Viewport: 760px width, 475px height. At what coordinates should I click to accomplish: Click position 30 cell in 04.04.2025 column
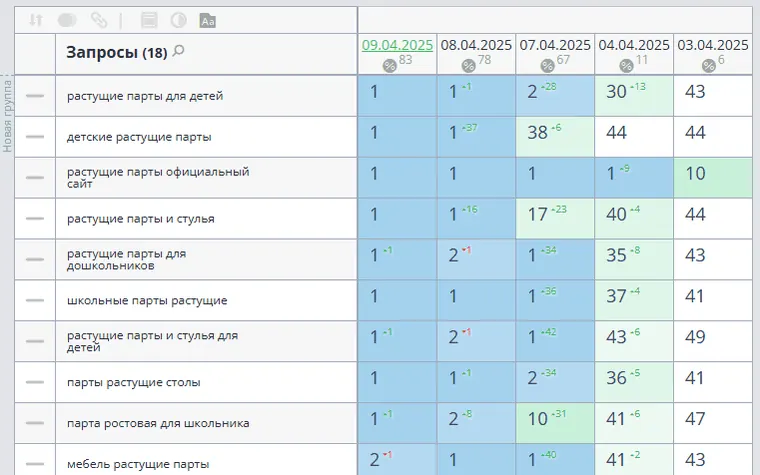pos(634,95)
